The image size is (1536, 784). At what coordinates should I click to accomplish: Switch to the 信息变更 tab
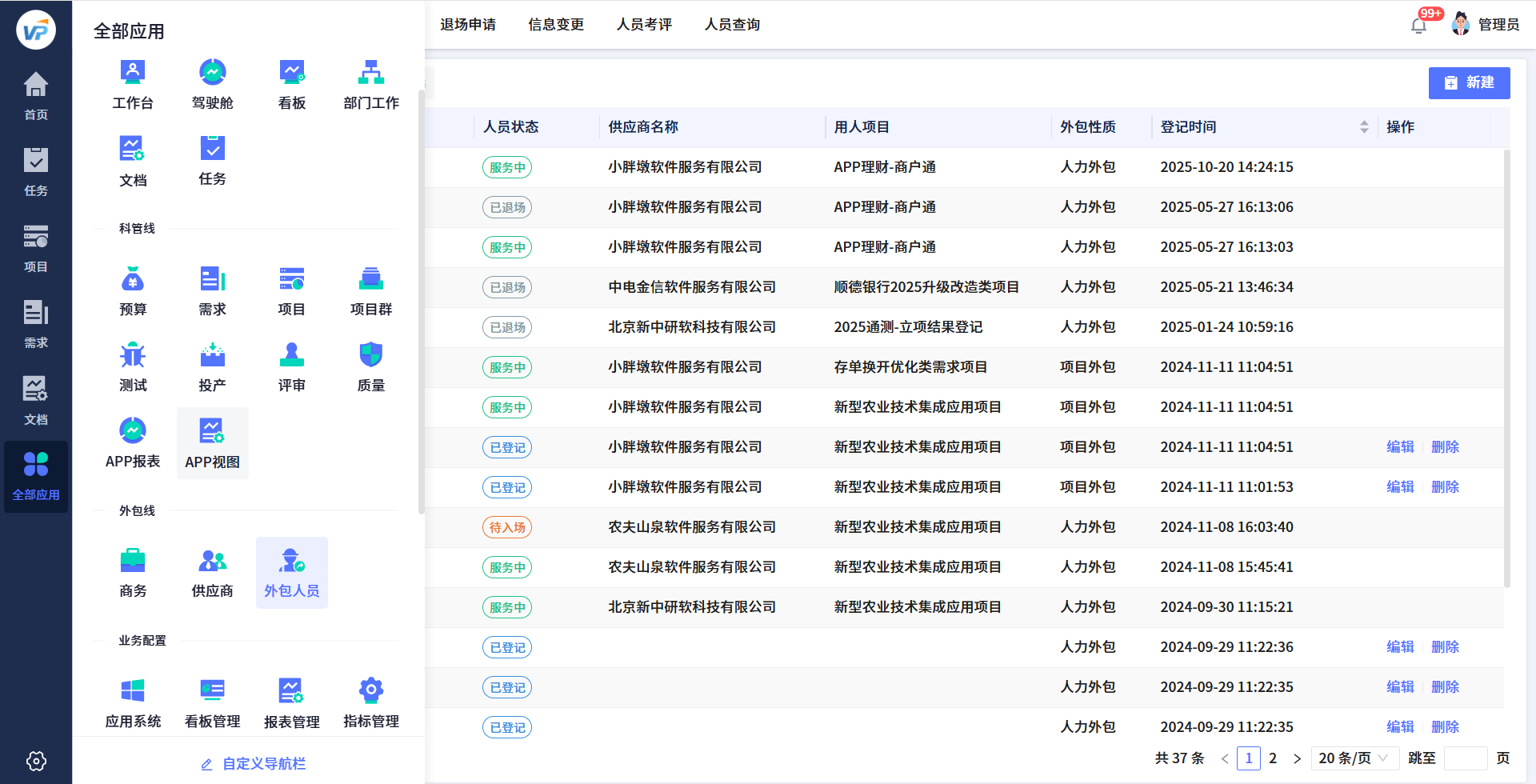pyautogui.click(x=556, y=24)
